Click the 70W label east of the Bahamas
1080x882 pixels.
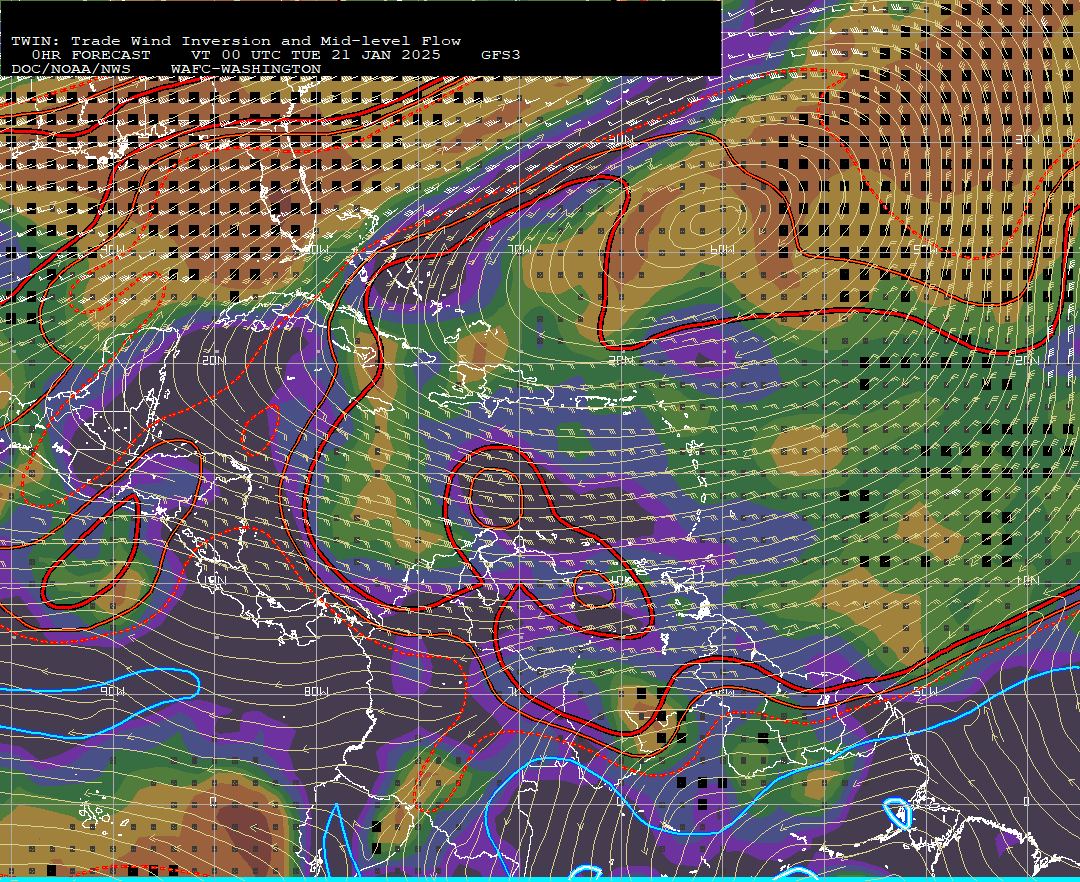tap(519, 250)
